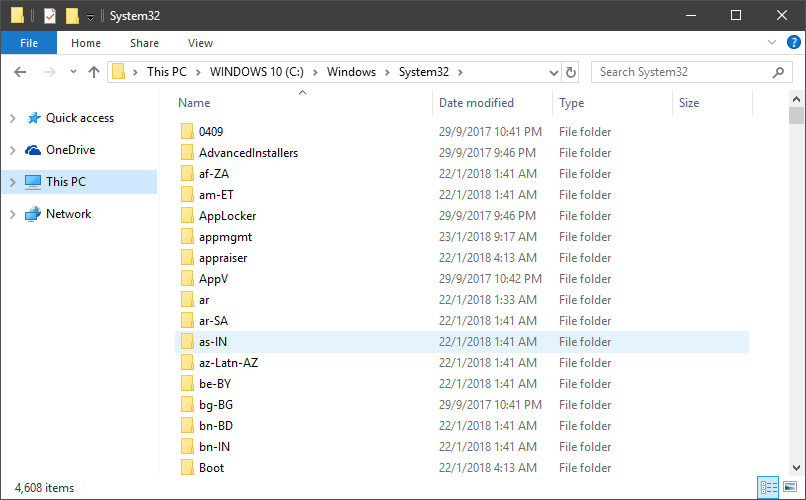806x500 pixels.
Task: Click the 4,608 items status text
Action: (x=44, y=488)
